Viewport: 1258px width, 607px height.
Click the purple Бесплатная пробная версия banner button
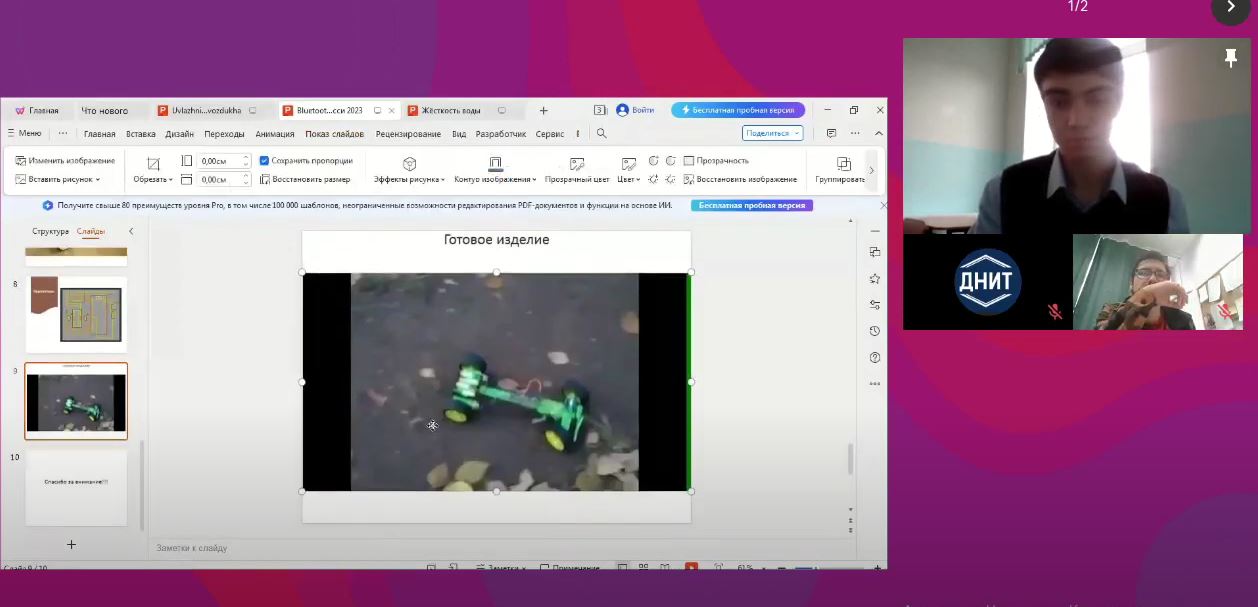pyautogui.click(x=752, y=205)
